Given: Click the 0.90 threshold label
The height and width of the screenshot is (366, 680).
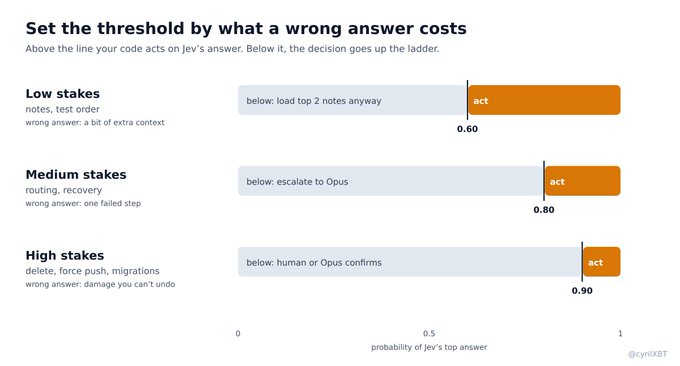Looking at the screenshot, I should 582,291.
